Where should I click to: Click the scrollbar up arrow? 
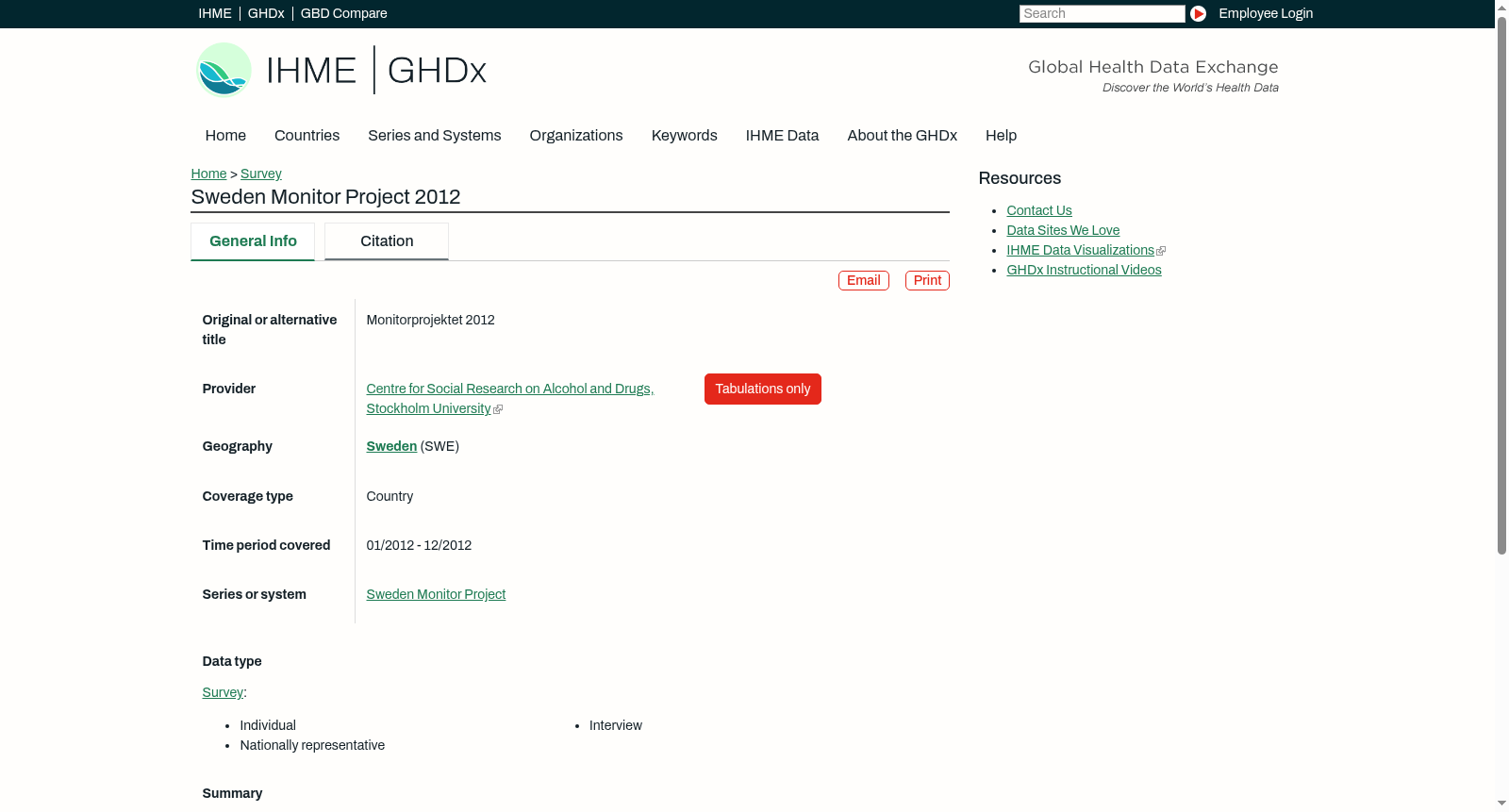point(1501,8)
